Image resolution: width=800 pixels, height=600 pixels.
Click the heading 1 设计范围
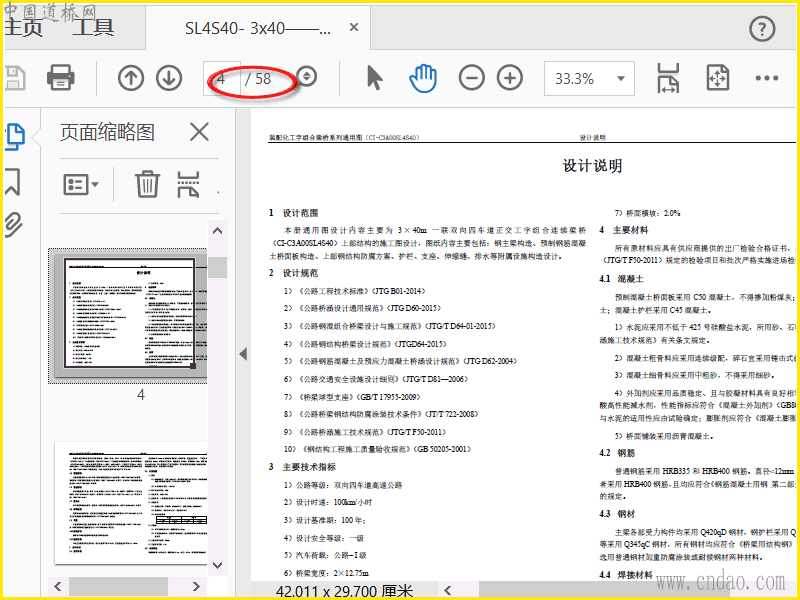click(294, 213)
